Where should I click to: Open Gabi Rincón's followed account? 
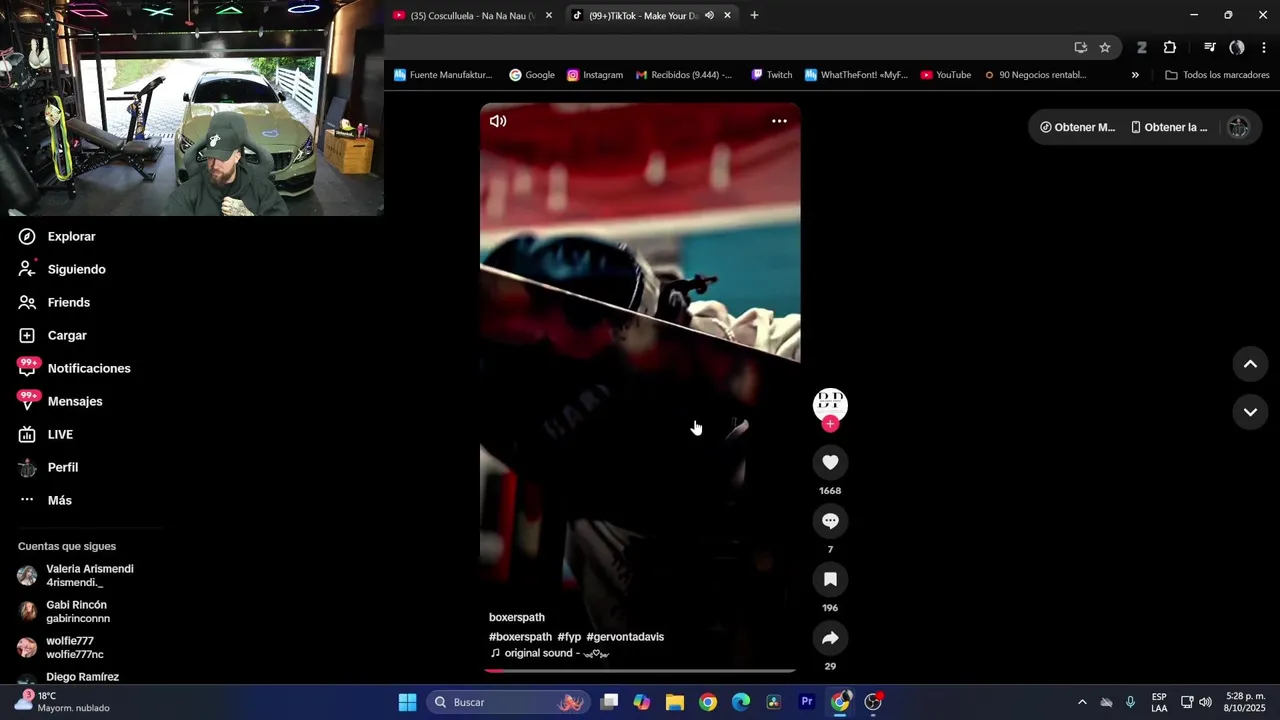click(64, 612)
